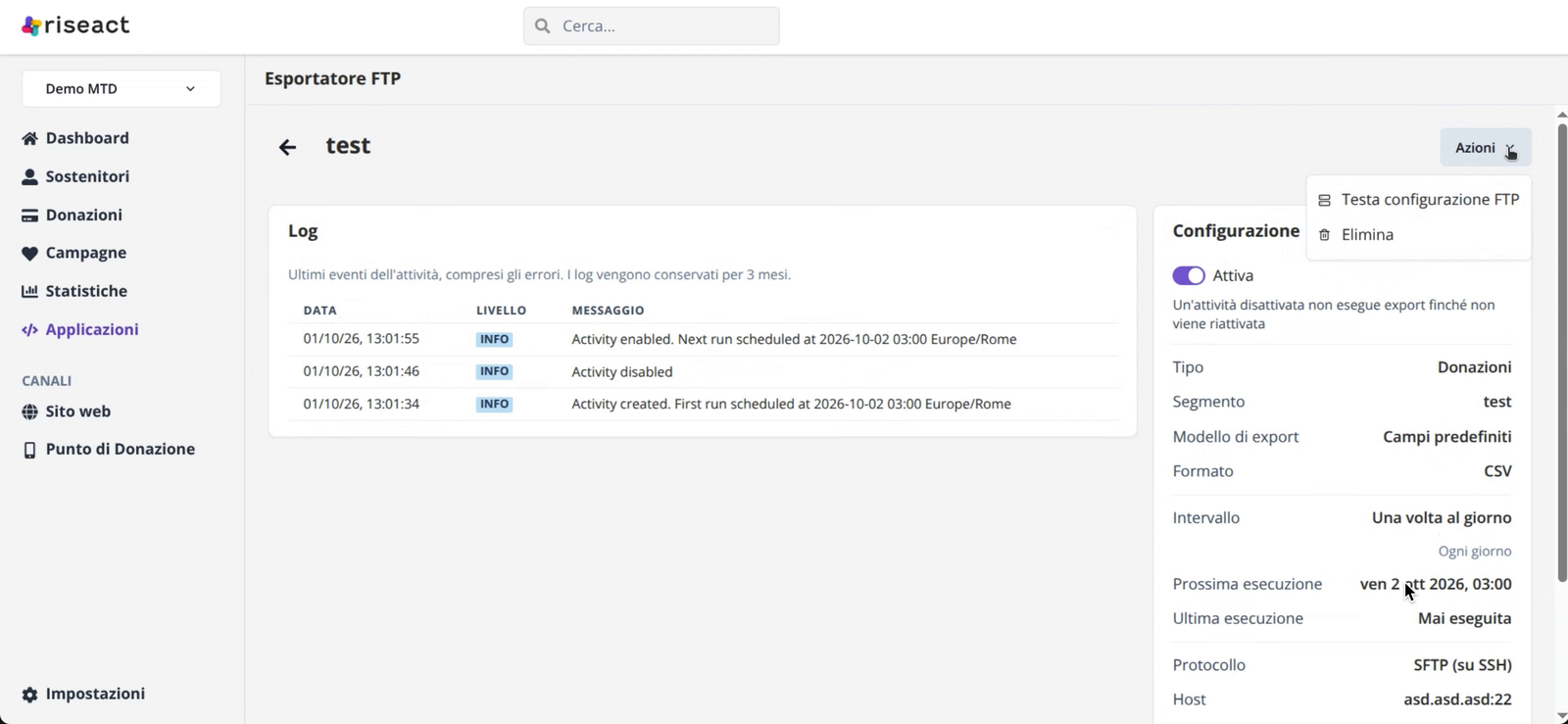Click the search magnifier icon
1568x724 pixels.
[543, 26]
